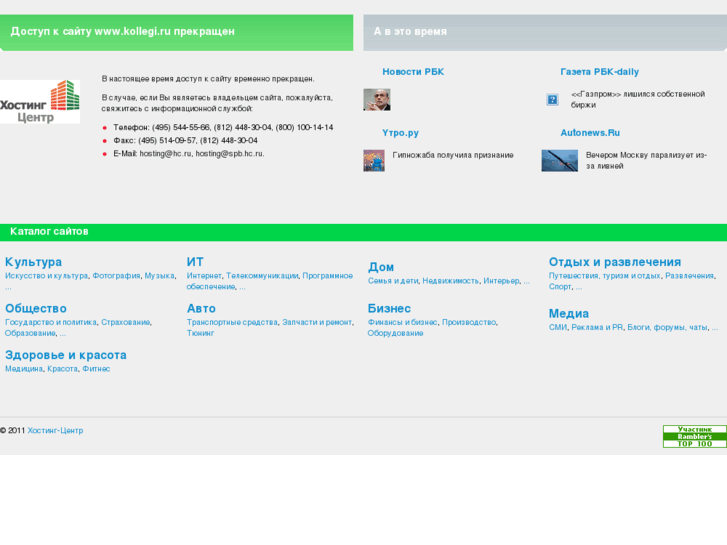Screen dimensions: 727x545
Task: Click the Rambler's Top 100 badge
Action: tap(695, 436)
